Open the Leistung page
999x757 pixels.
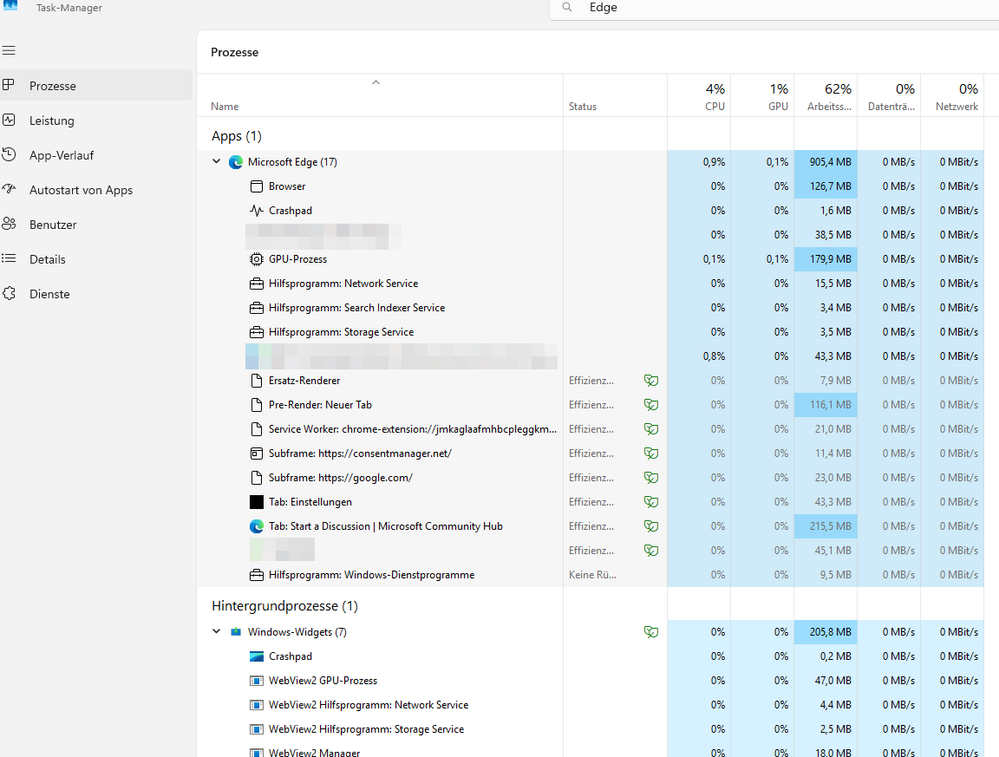[96, 120]
